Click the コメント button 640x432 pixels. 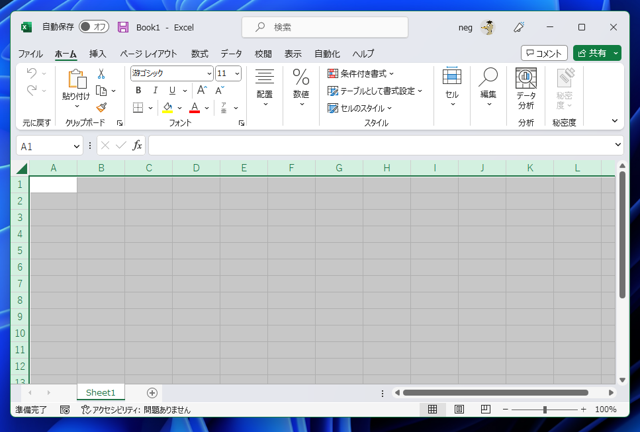[x=544, y=53]
